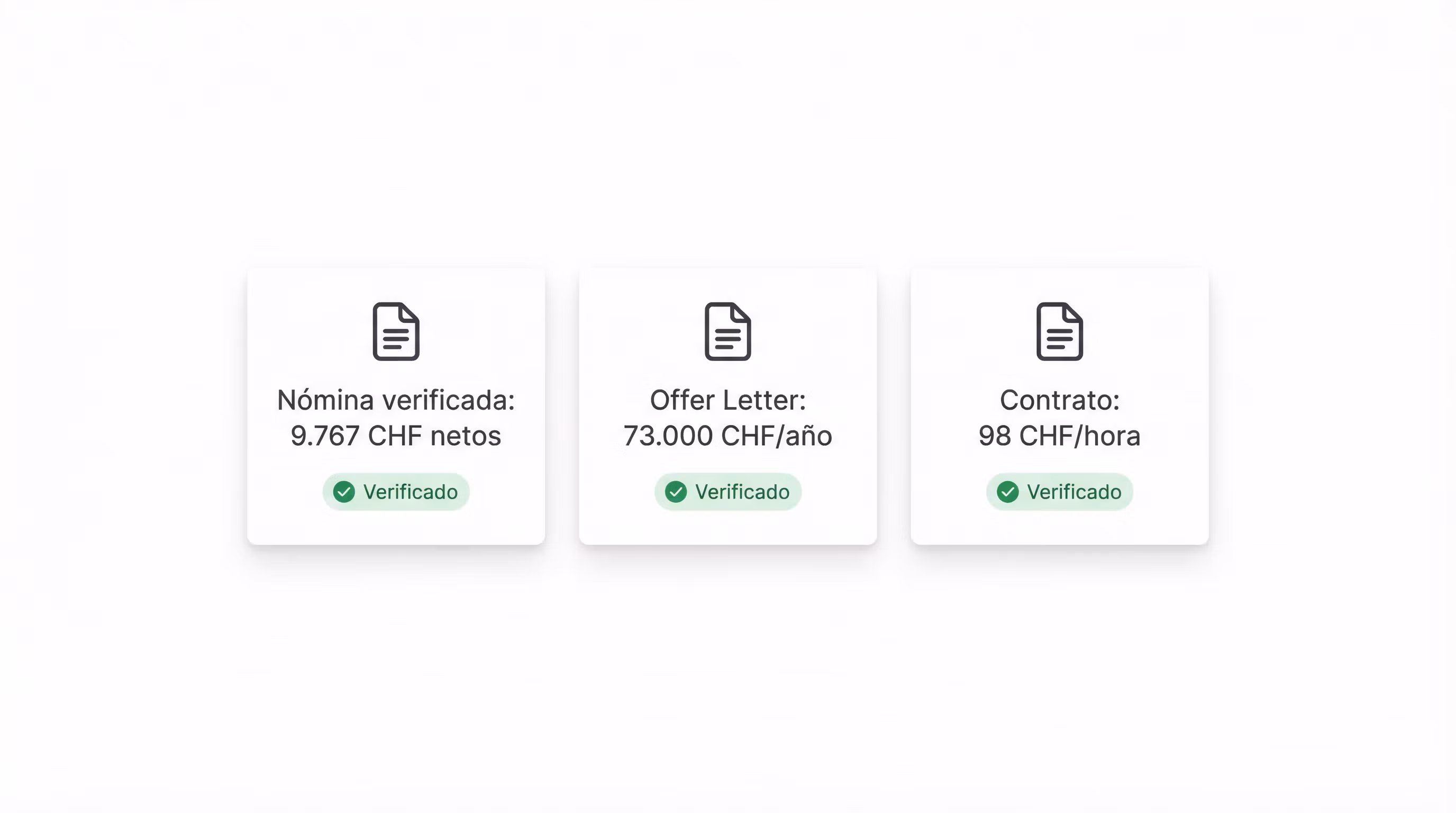Open the Contrato card
This screenshot has height=813, width=1456.
point(1059,406)
